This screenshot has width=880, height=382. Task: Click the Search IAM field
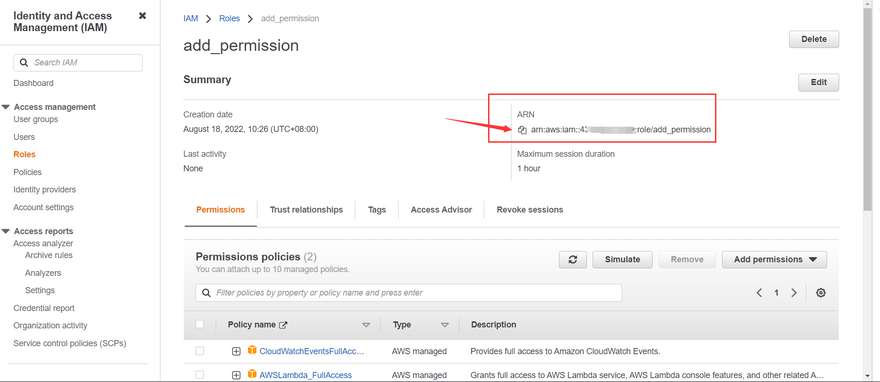78,63
